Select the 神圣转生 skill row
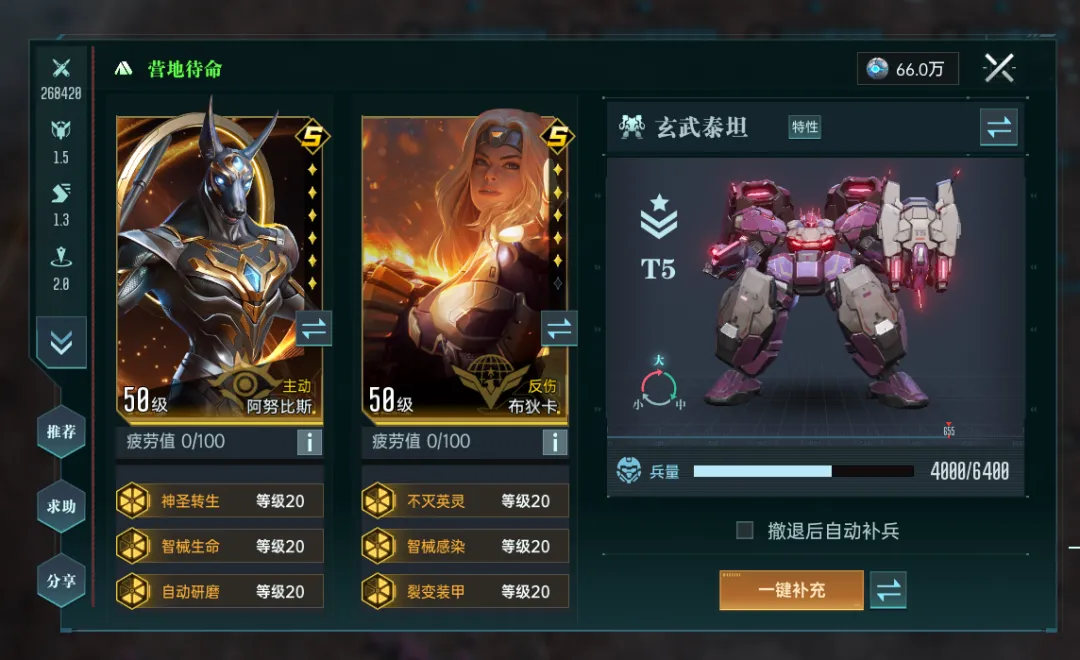1080x660 pixels. [x=220, y=501]
